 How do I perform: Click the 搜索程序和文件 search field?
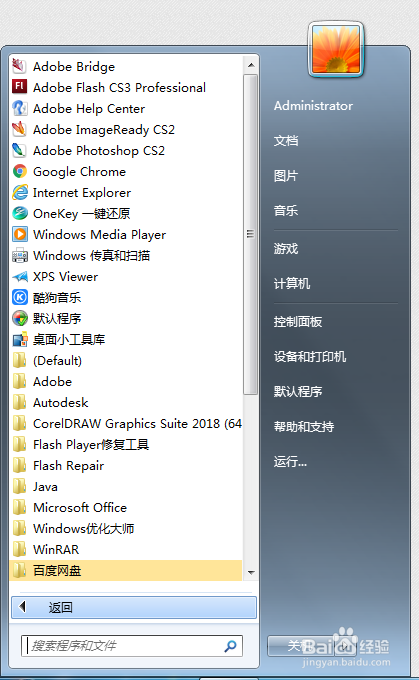click(131, 646)
